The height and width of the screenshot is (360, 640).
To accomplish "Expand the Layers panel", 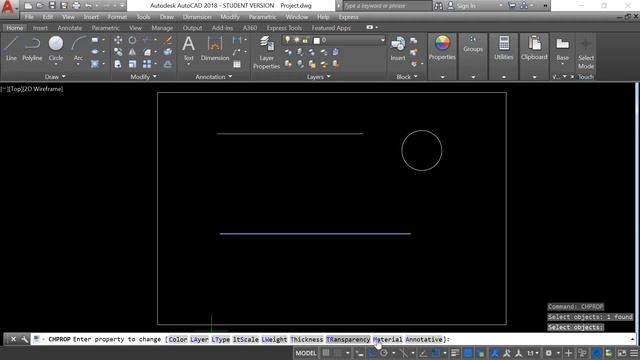I will pyautogui.click(x=318, y=77).
